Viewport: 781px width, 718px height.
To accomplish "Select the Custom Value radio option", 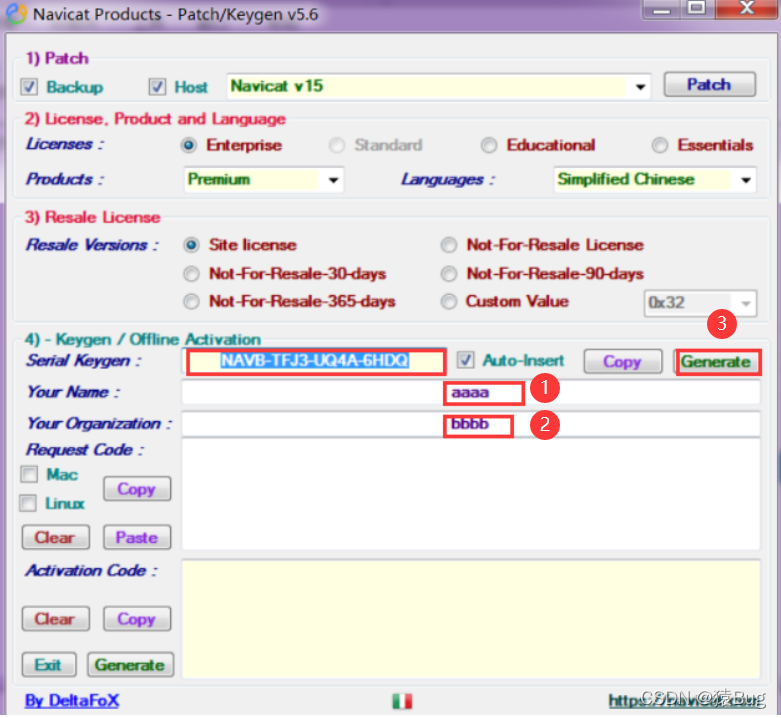I will pos(449,302).
